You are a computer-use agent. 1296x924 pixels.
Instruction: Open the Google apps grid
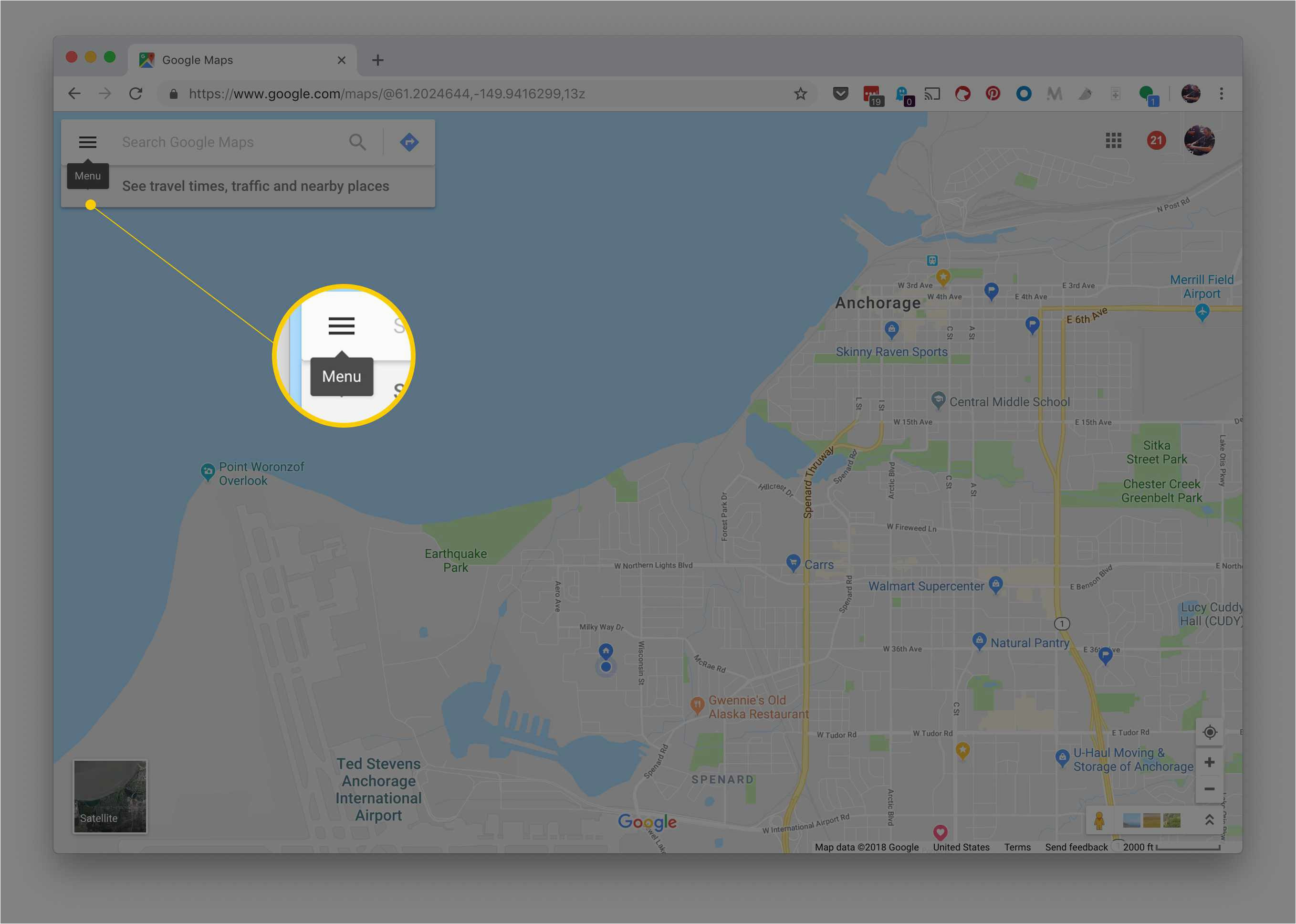(1113, 140)
